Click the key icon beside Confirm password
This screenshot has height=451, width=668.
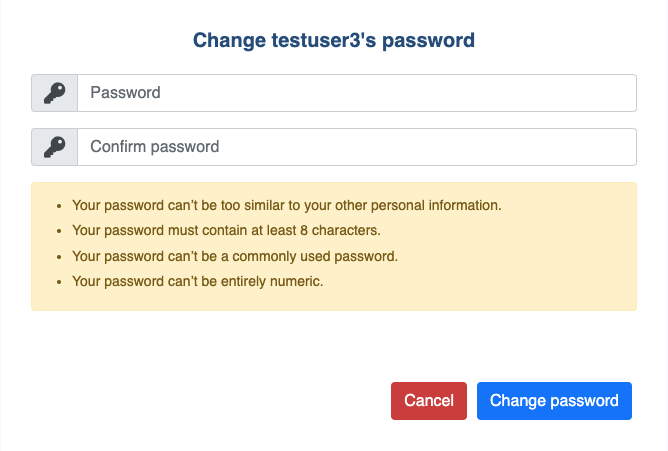pyautogui.click(x=54, y=147)
